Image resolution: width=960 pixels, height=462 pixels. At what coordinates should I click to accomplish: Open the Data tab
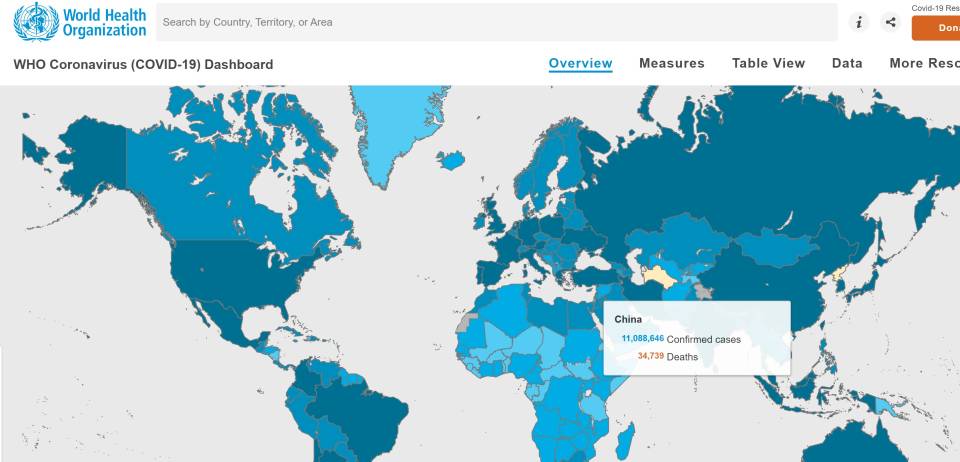[x=847, y=63]
